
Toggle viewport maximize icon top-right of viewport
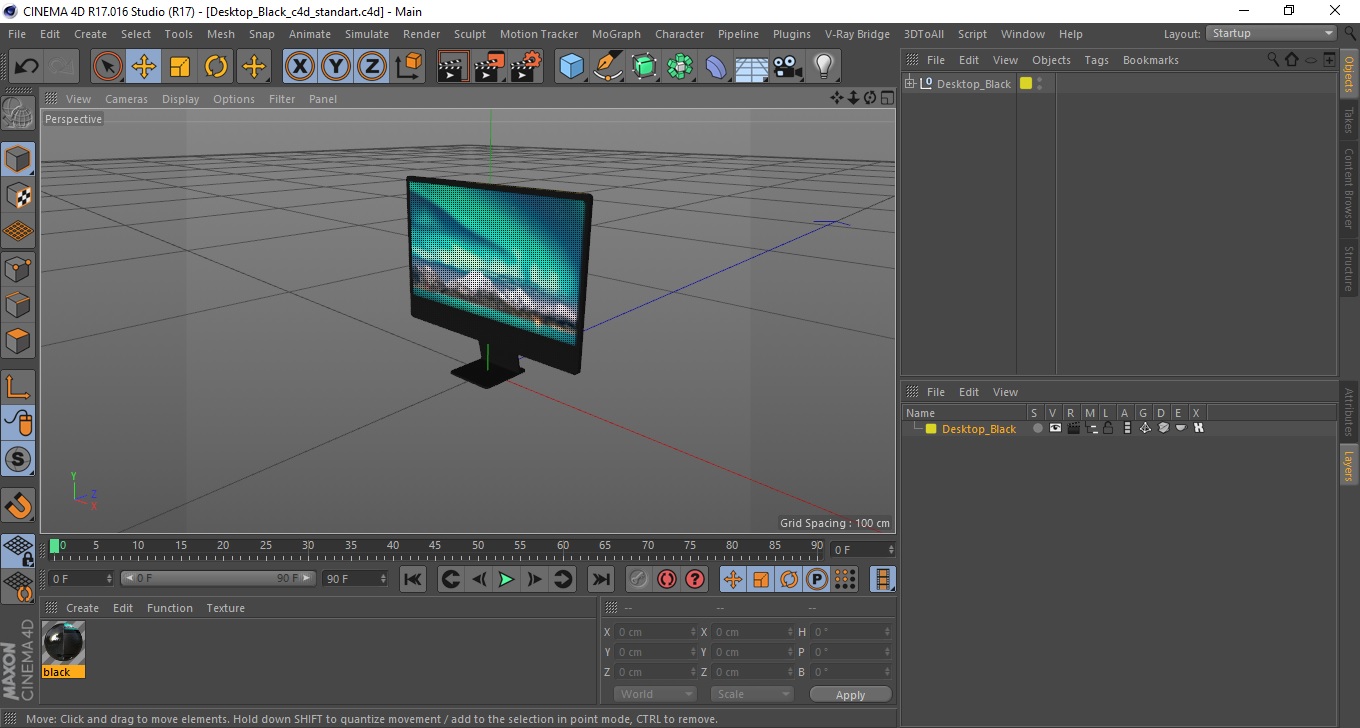click(x=887, y=98)
